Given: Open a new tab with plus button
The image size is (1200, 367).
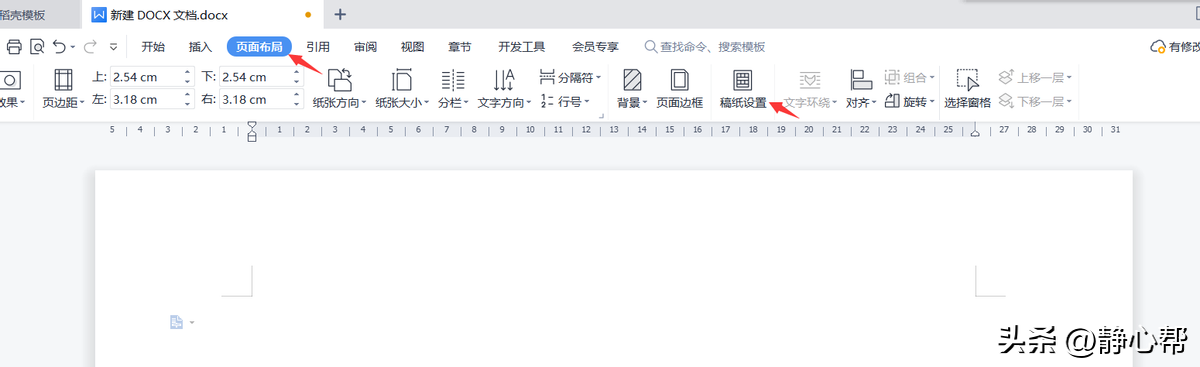Looking at the screenshot, I should click(x=340, y=14).
